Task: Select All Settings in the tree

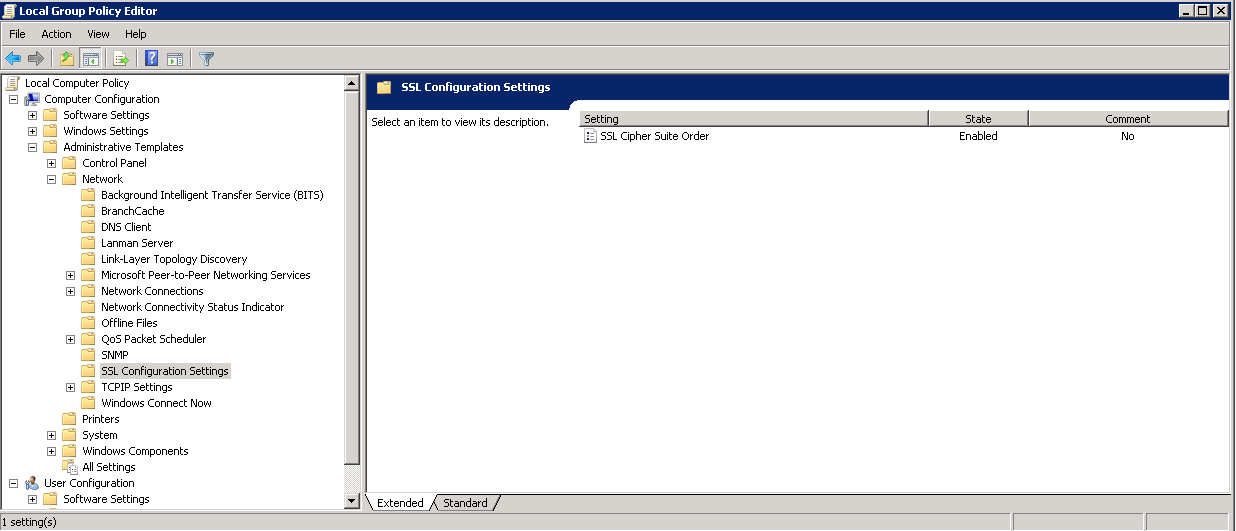Action: [x=108, y=467]
